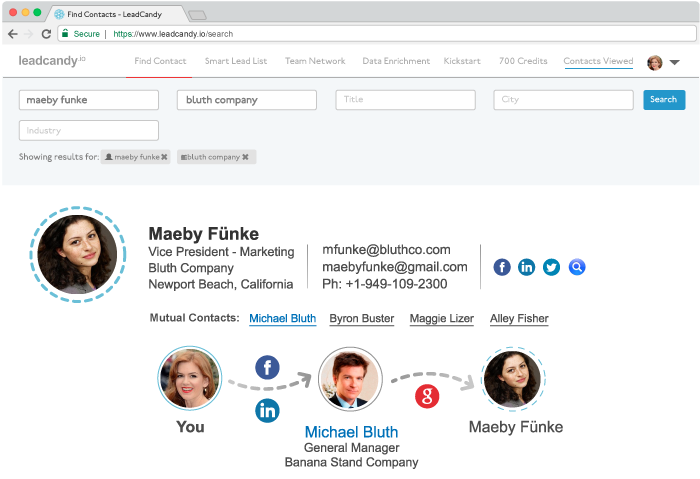700x479 pixels.
Task: Click the email maebyfunke@gmail.com
Action: (x=395, y=267)
